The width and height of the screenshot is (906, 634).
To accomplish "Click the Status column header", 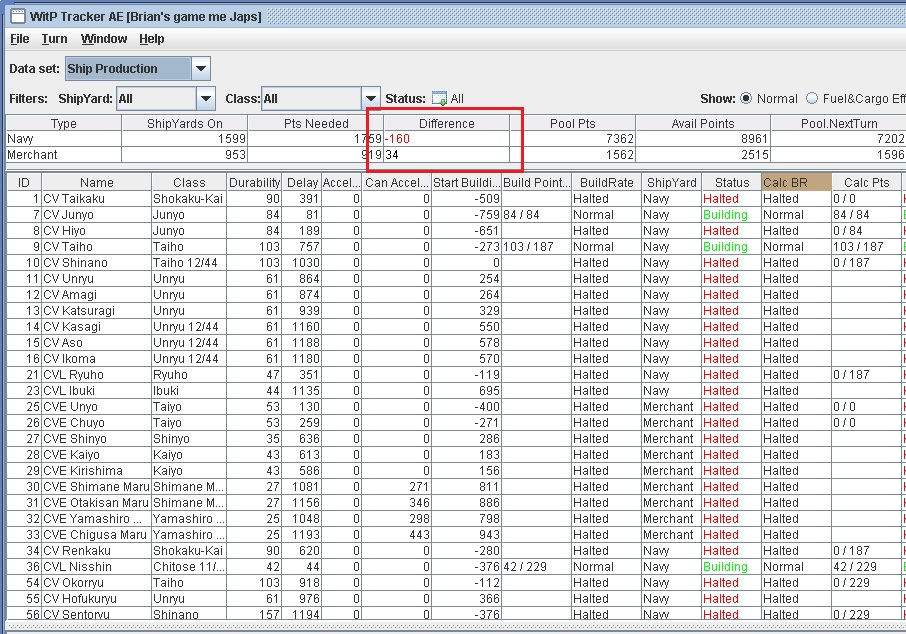I will point(732,183).
